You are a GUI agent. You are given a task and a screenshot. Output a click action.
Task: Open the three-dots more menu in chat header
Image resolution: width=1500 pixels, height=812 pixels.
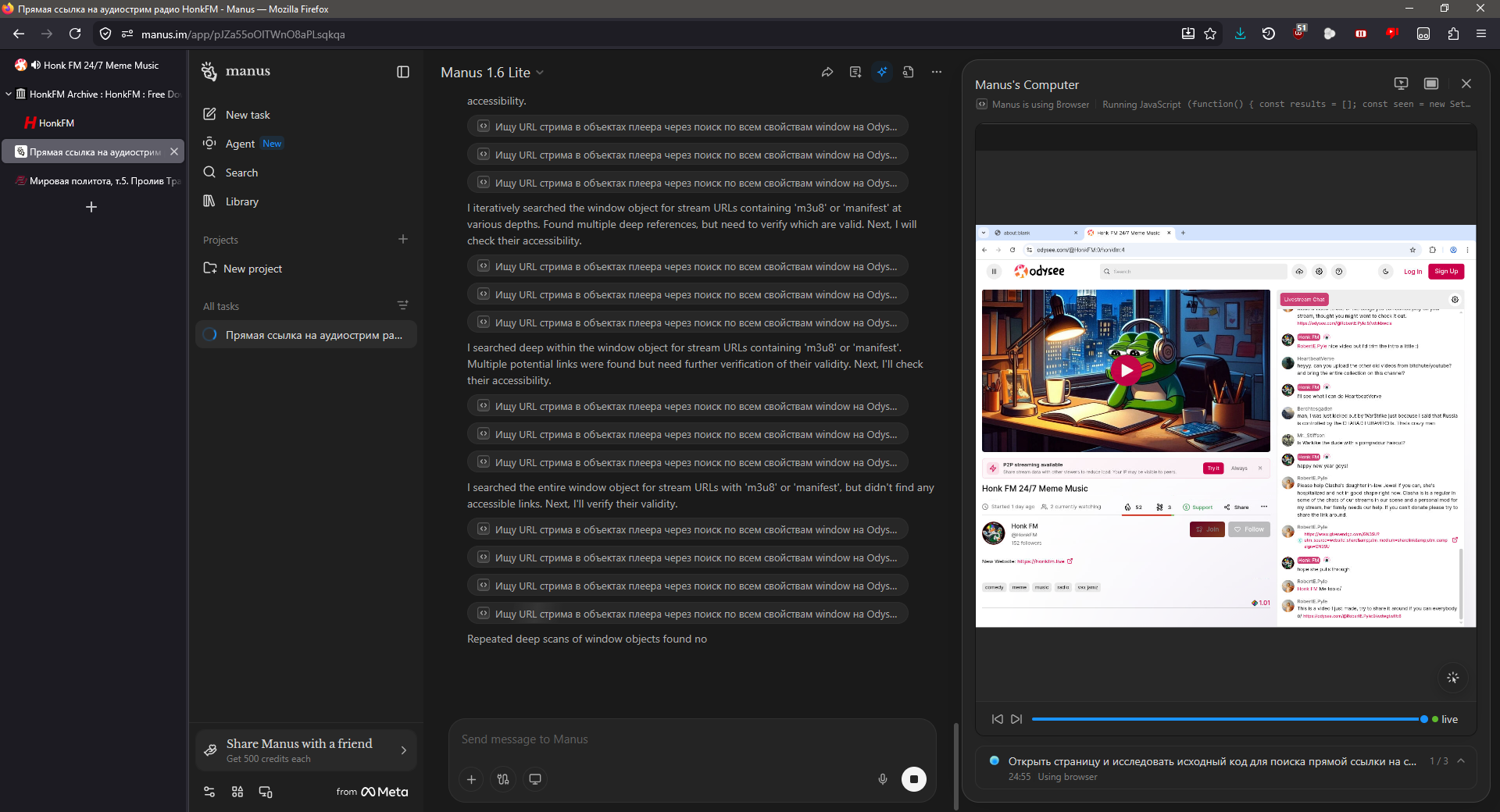(x=937, y=72)
